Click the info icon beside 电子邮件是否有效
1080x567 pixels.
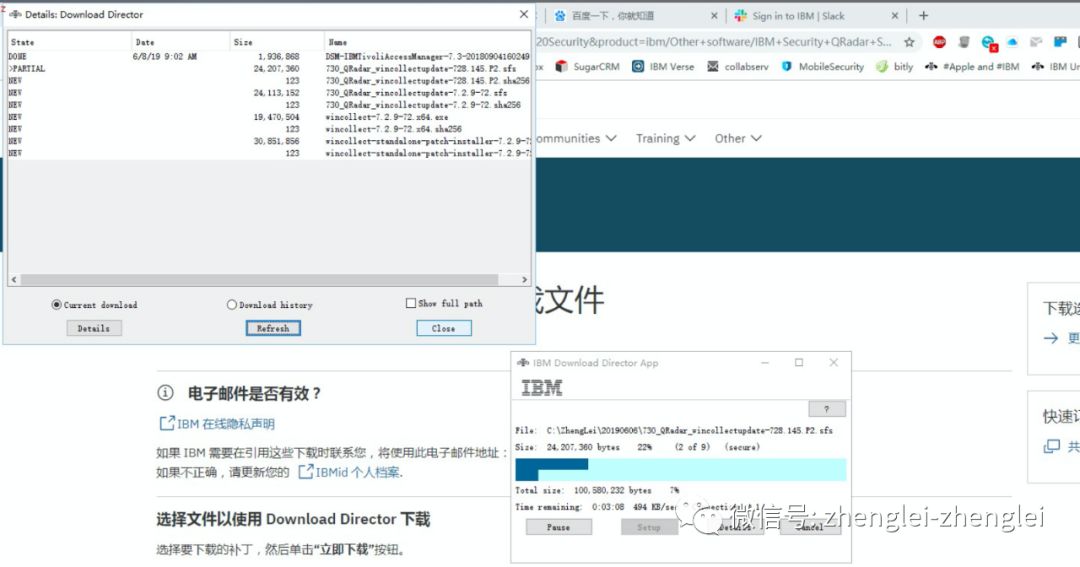[x=165, y=393]
